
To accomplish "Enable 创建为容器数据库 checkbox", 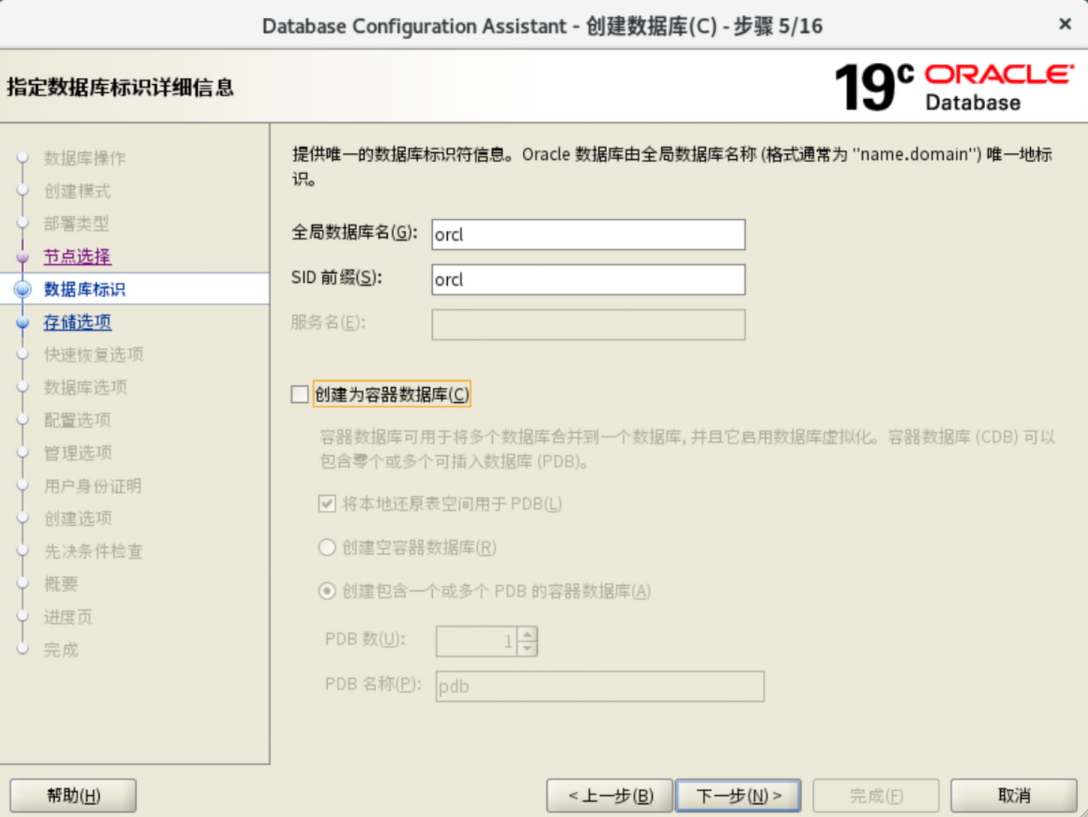I will click(300, 395).
